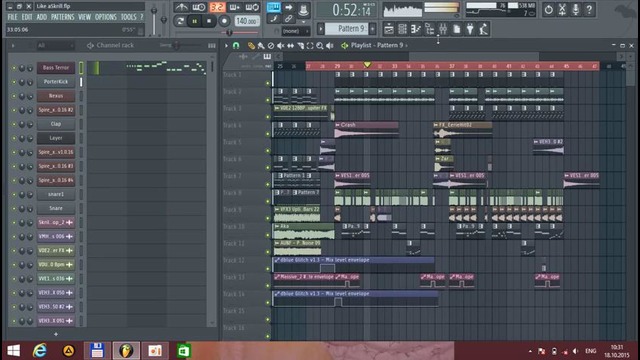Viewport: 640px width, 360px height.
Task: Mute the PorterKick channel
Action: tap(13, 82)
